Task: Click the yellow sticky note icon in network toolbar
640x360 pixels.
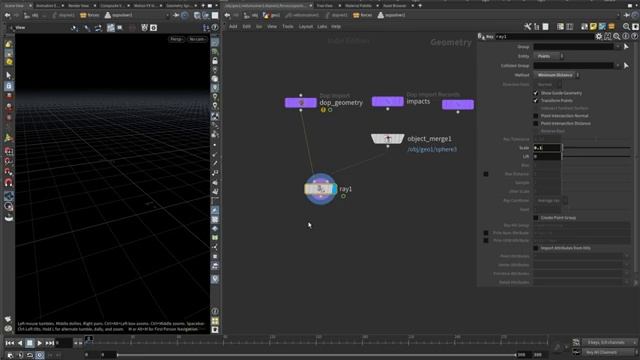Action: pyautogui.click(x=593, y=27)
